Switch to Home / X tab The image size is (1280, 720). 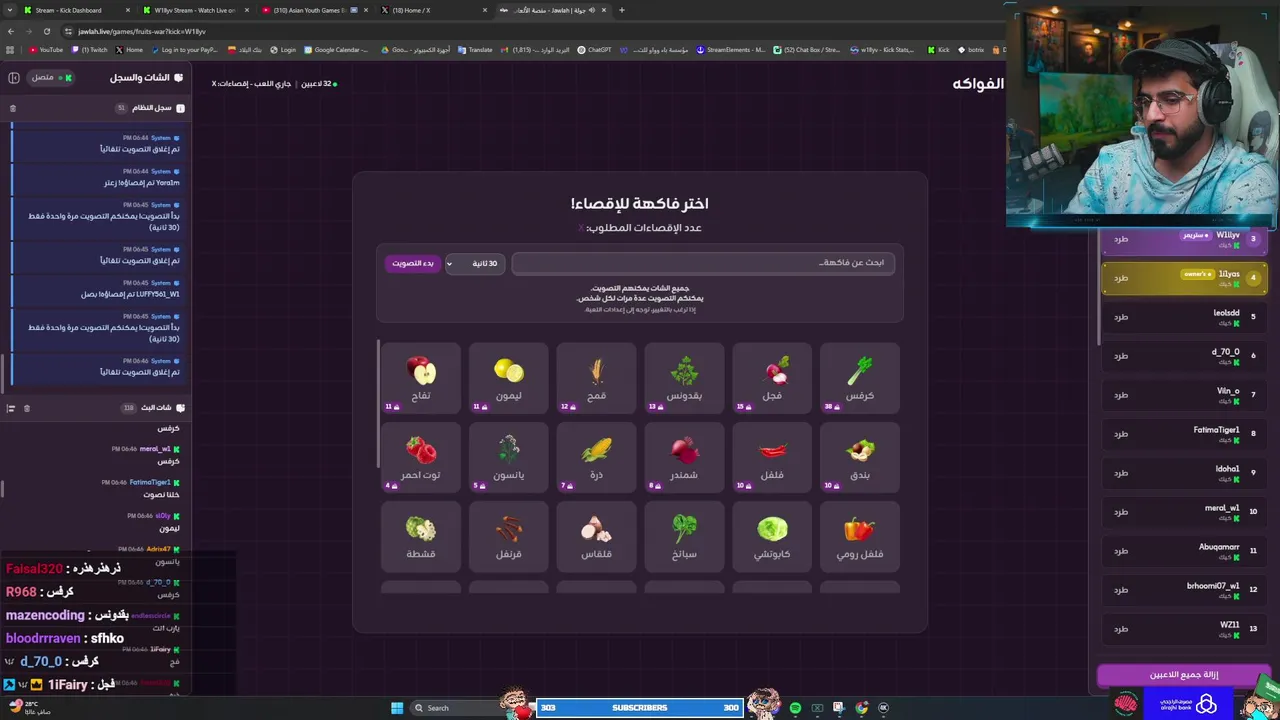click(x=434, y=10)
